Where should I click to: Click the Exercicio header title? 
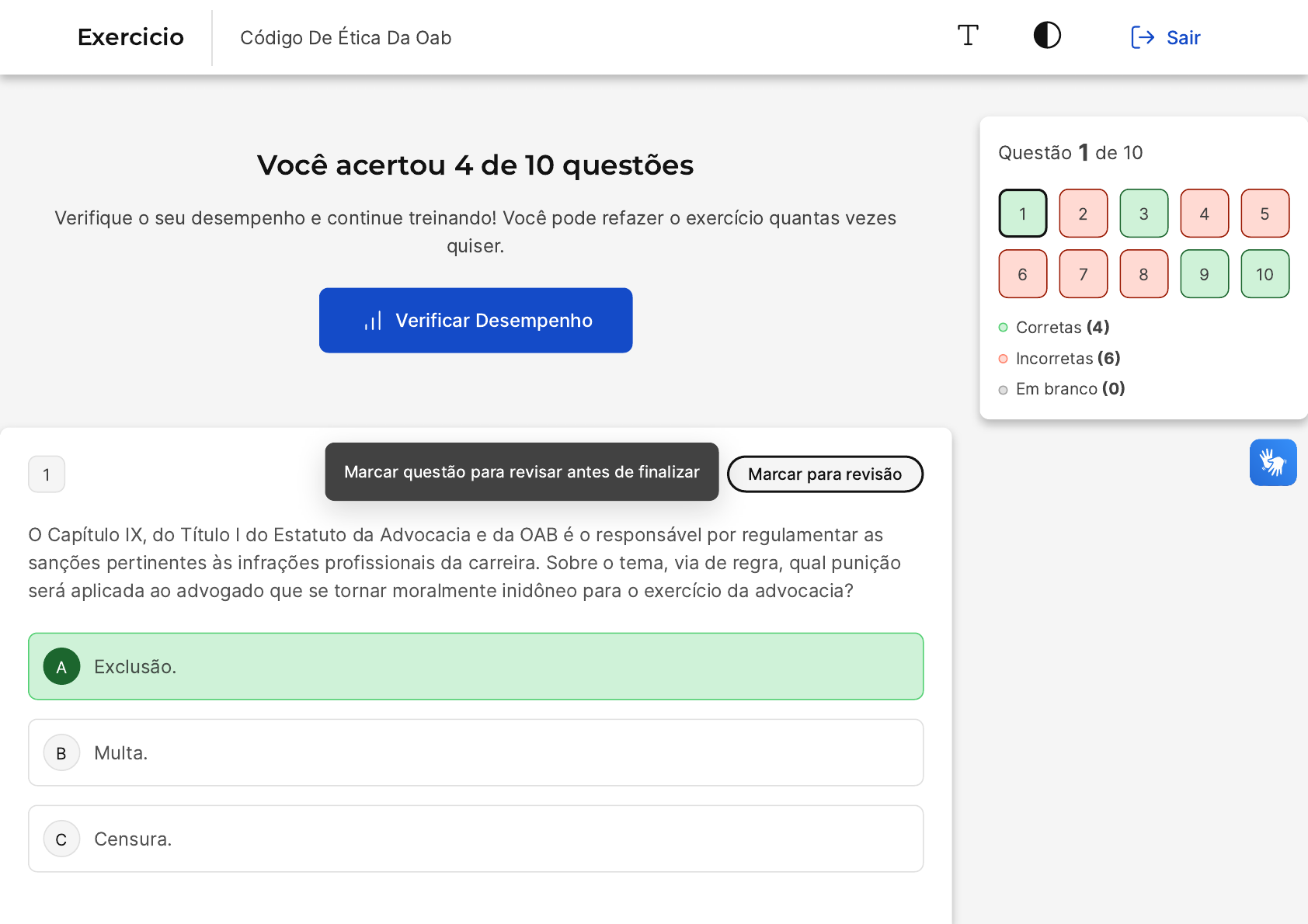pos(130,37)
